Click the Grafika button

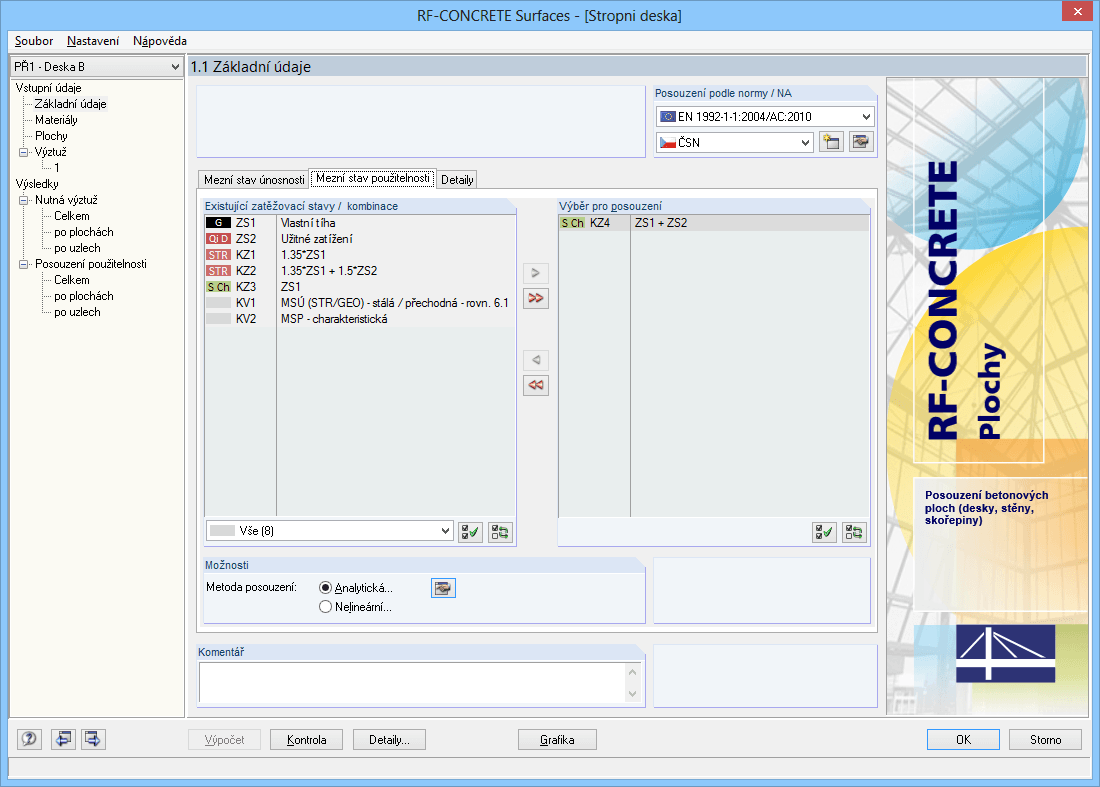tap(557, 739)
